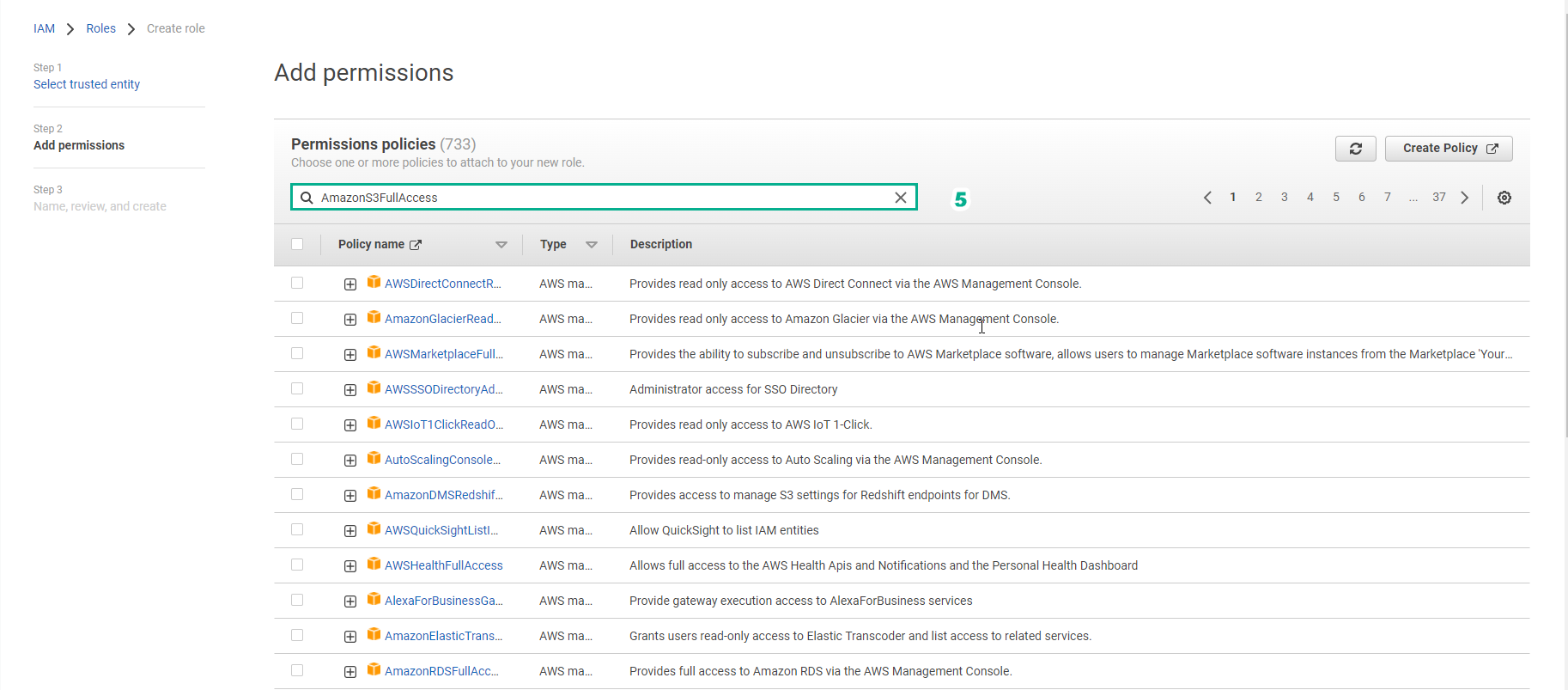The image size is (1568, 690).
Task: Check the AWSIoT1ClickReadO... policy checkbox
Action: [297, 424]
